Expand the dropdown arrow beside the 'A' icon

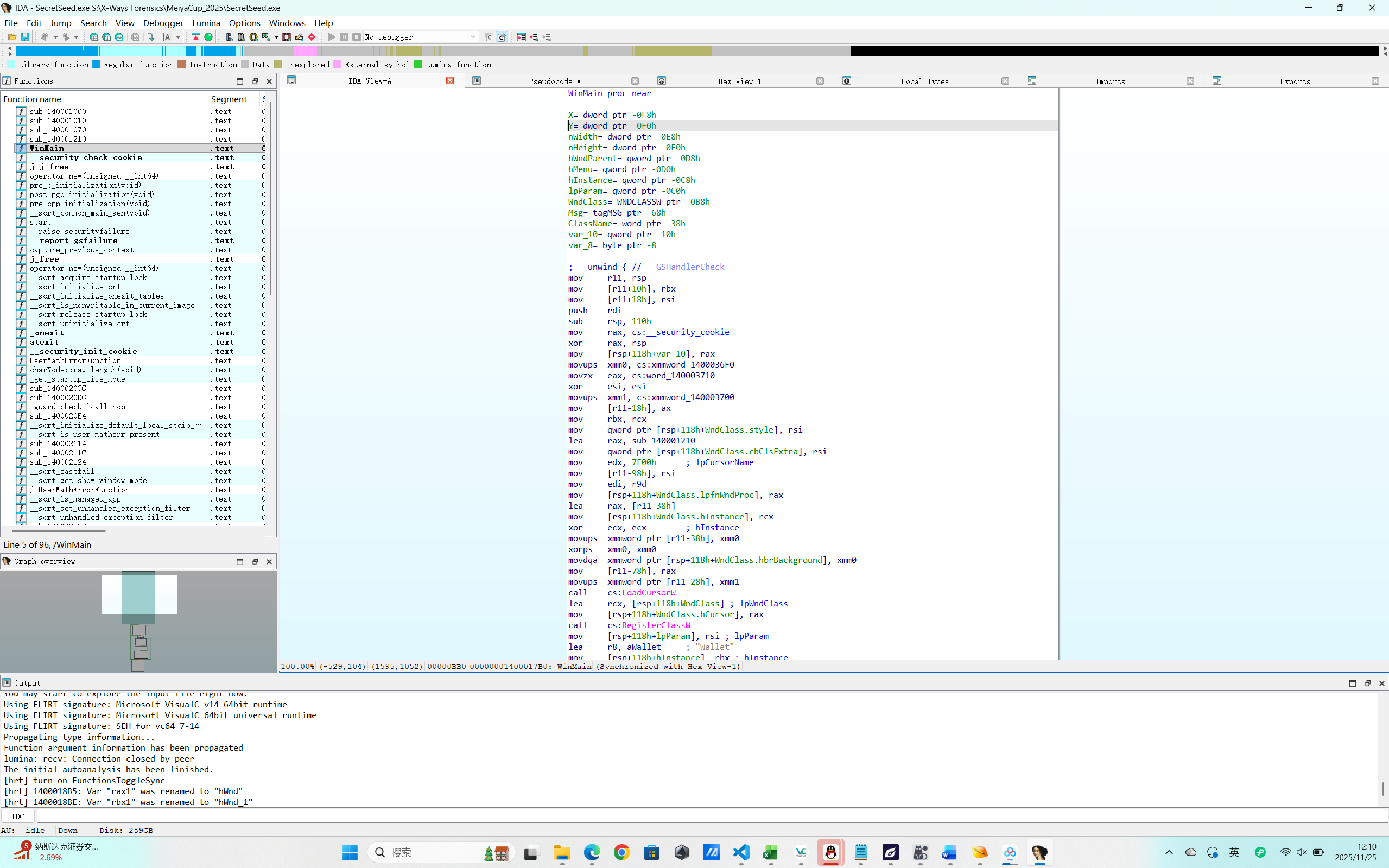click(x=179, y=37)
